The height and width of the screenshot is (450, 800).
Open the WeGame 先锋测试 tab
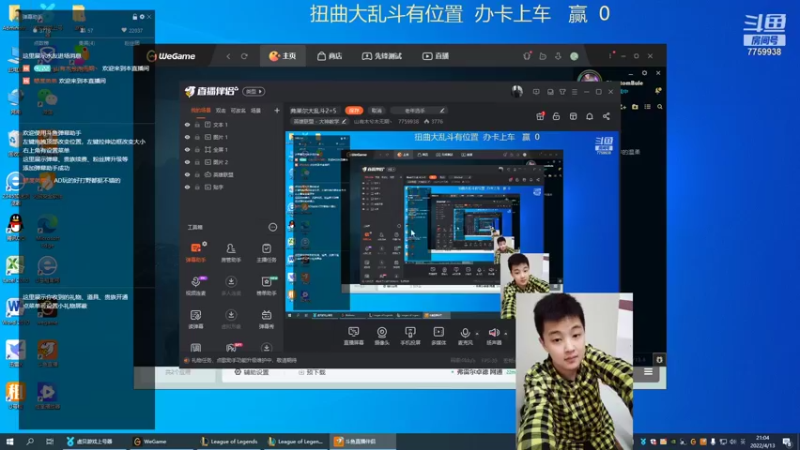pos(382,56)
